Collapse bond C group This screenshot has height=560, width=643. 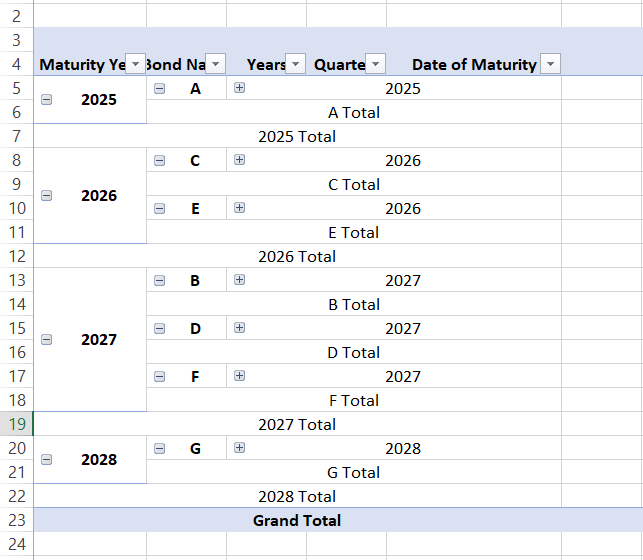click(160, 160)
